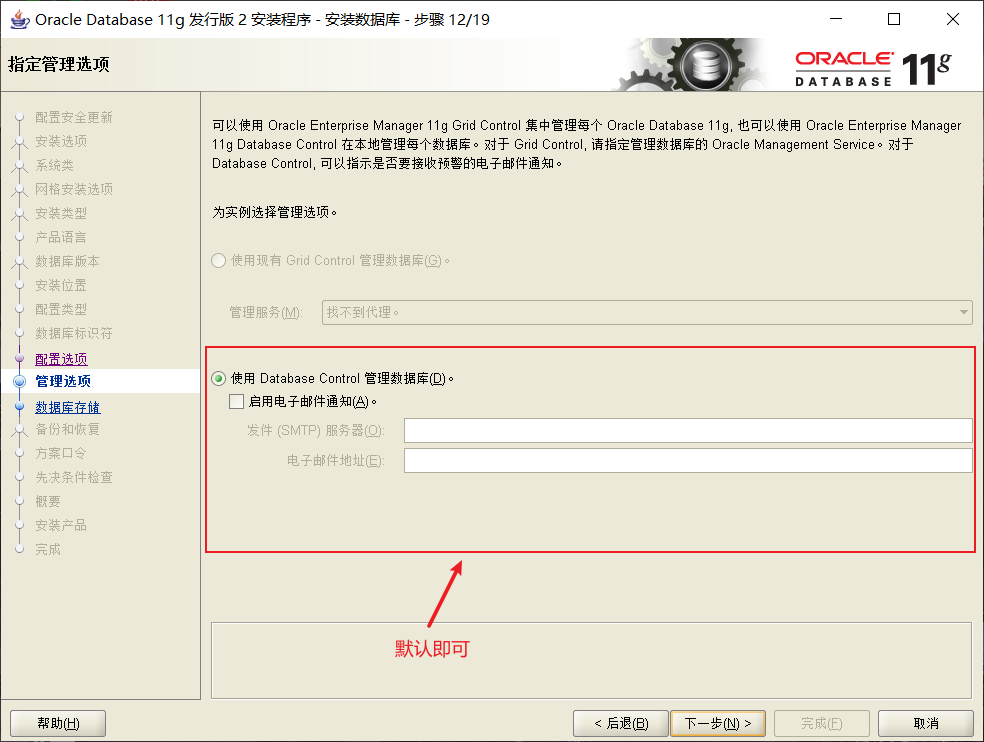Image resolution: width=984 pixels, height=742 pixels.
Task: Click the 完成(F) finish button
Action: [821, 723]
